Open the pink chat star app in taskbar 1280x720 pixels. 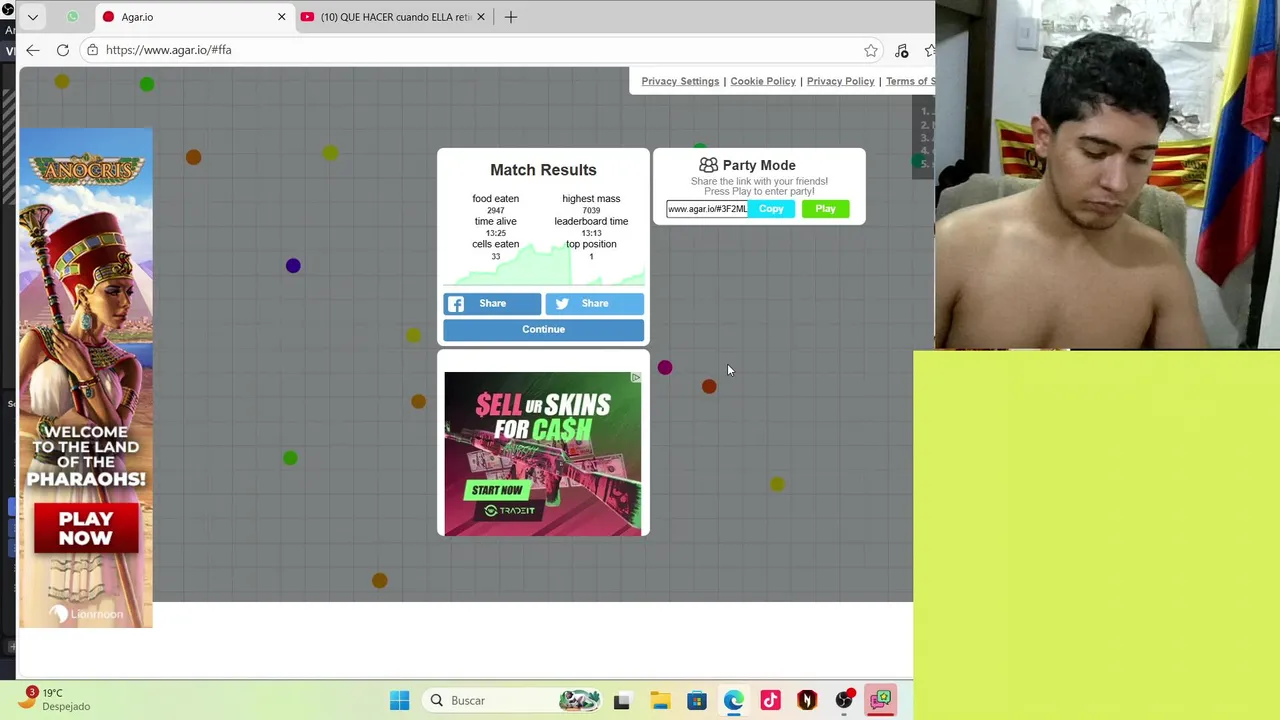tap(881, 701)
